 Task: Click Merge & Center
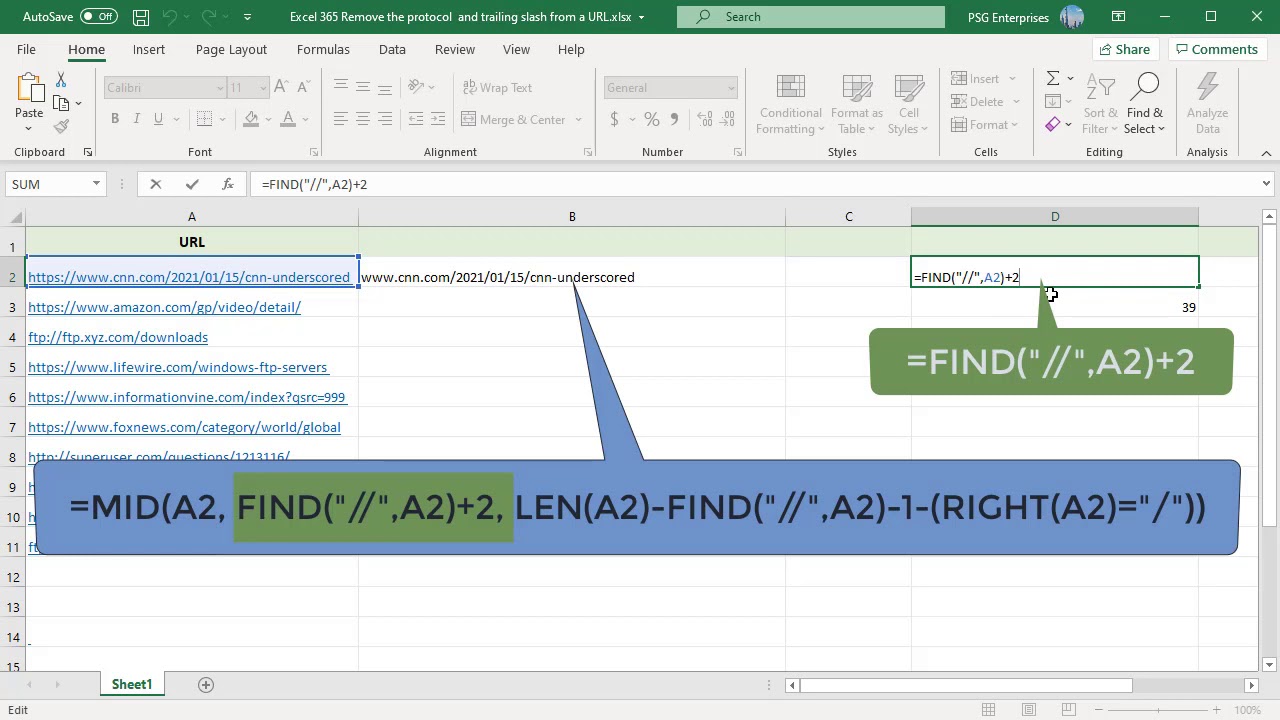coord(513,119)
